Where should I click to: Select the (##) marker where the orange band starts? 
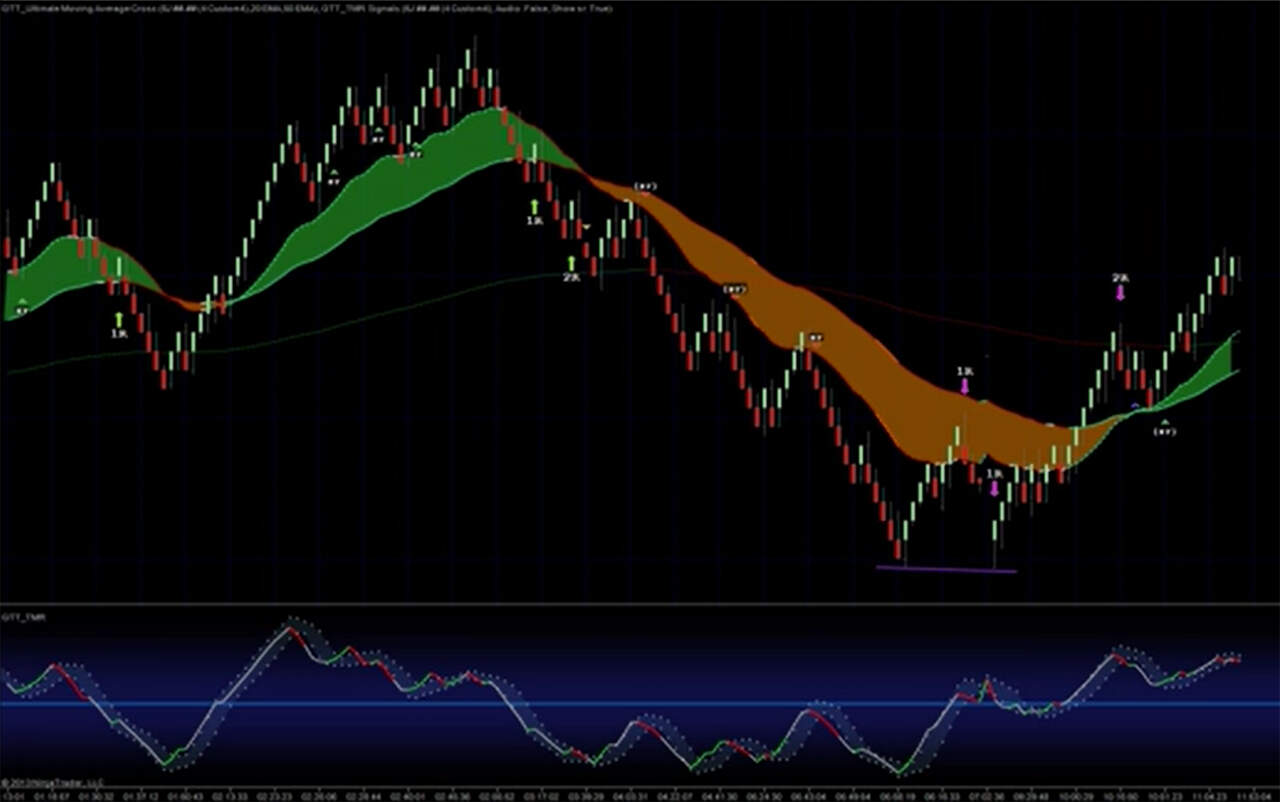coord(644,187)
